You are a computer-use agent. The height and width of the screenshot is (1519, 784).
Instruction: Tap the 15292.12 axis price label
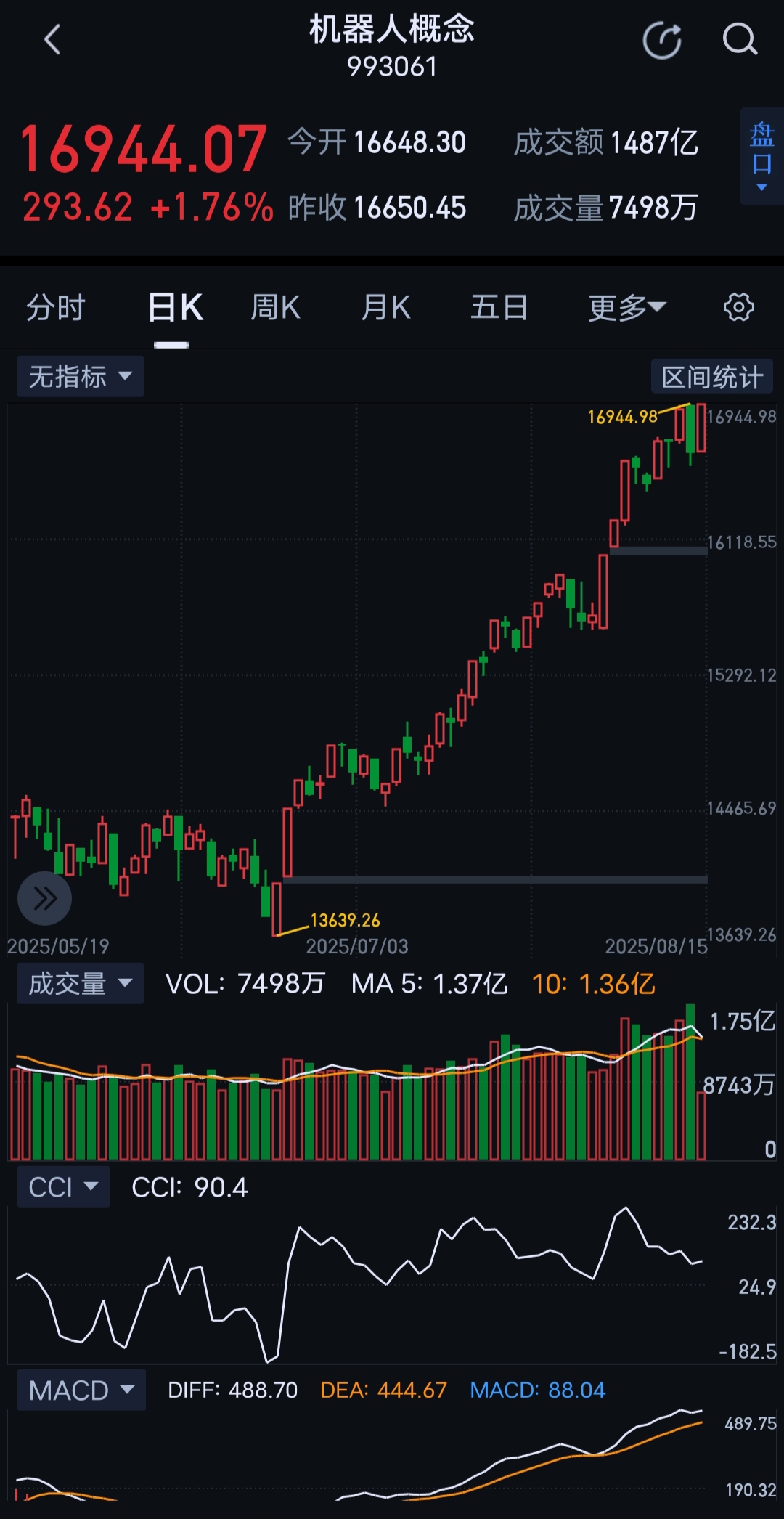click(742, 675)
